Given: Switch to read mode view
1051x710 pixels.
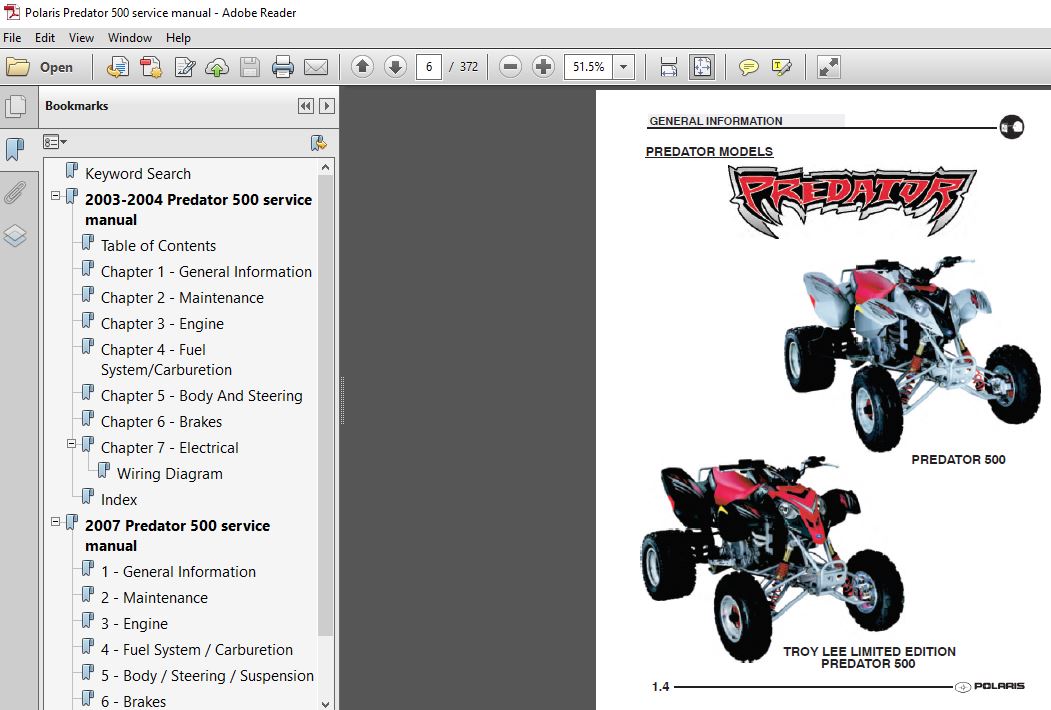Looking at the screenshot, I should [828, 67].
